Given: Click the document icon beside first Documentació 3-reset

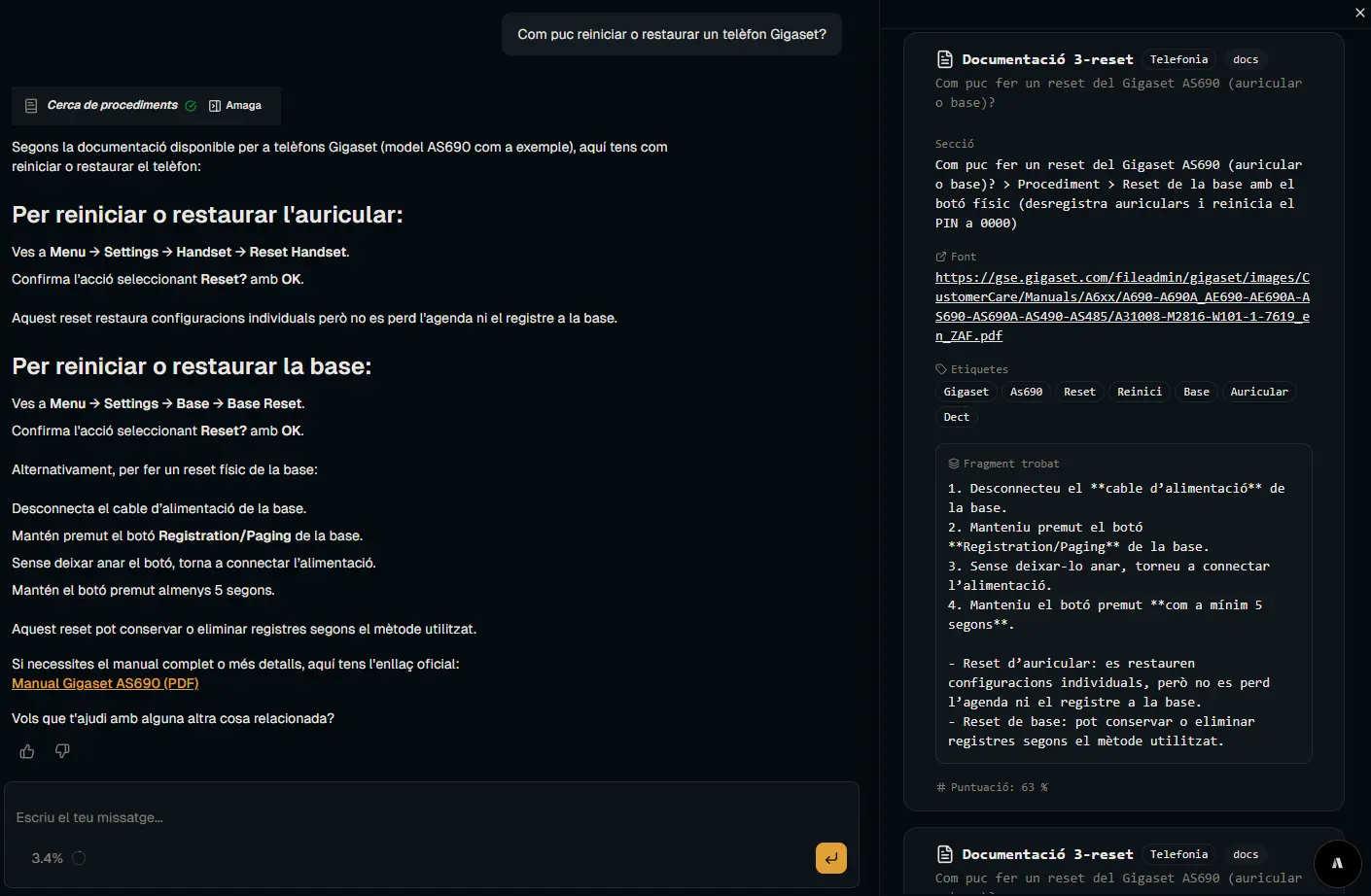Looking at the screenshot, I should [x=944, y=59].
